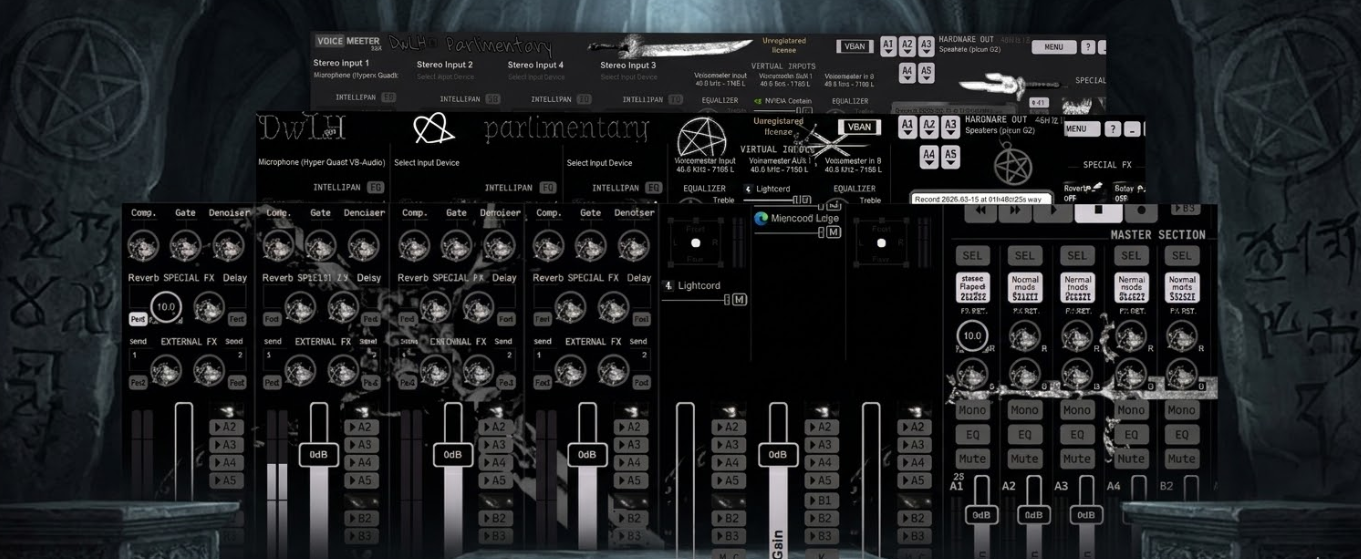The image size is (1361, 559).
Task: Click Microphone (Hyper Quast VB-Audio) device in middle window
Action: 322,163
